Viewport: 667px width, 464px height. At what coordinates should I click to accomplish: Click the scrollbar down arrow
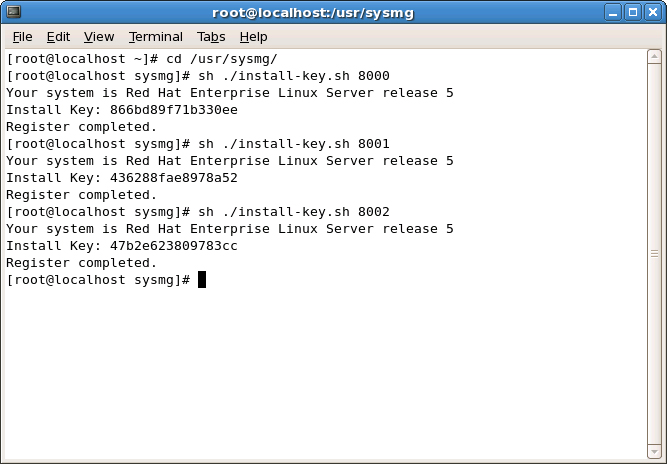pyautogui.click(x=654, y=451)
